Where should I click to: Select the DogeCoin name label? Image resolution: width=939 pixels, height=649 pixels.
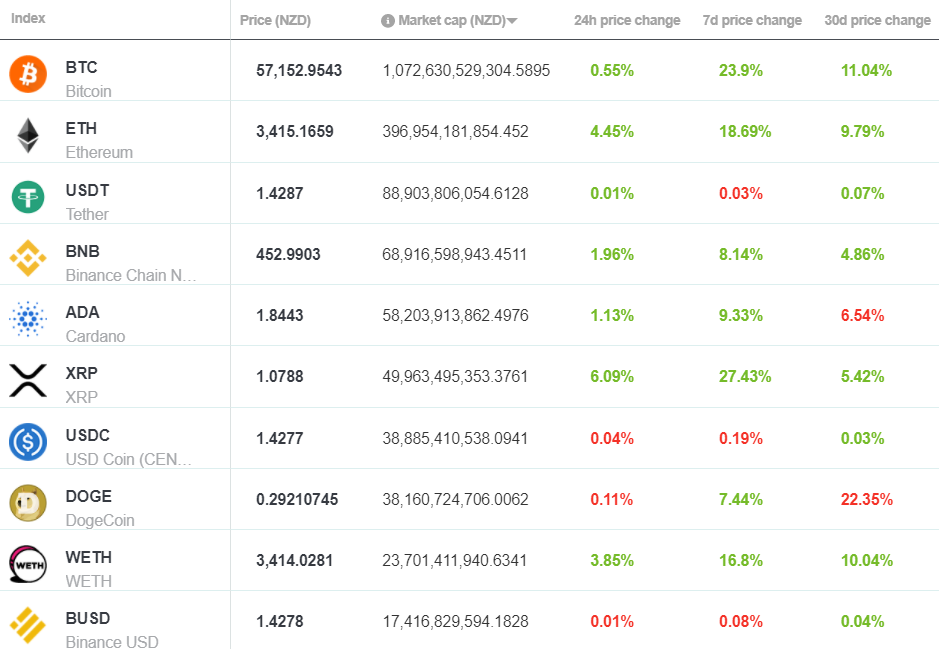100,520
